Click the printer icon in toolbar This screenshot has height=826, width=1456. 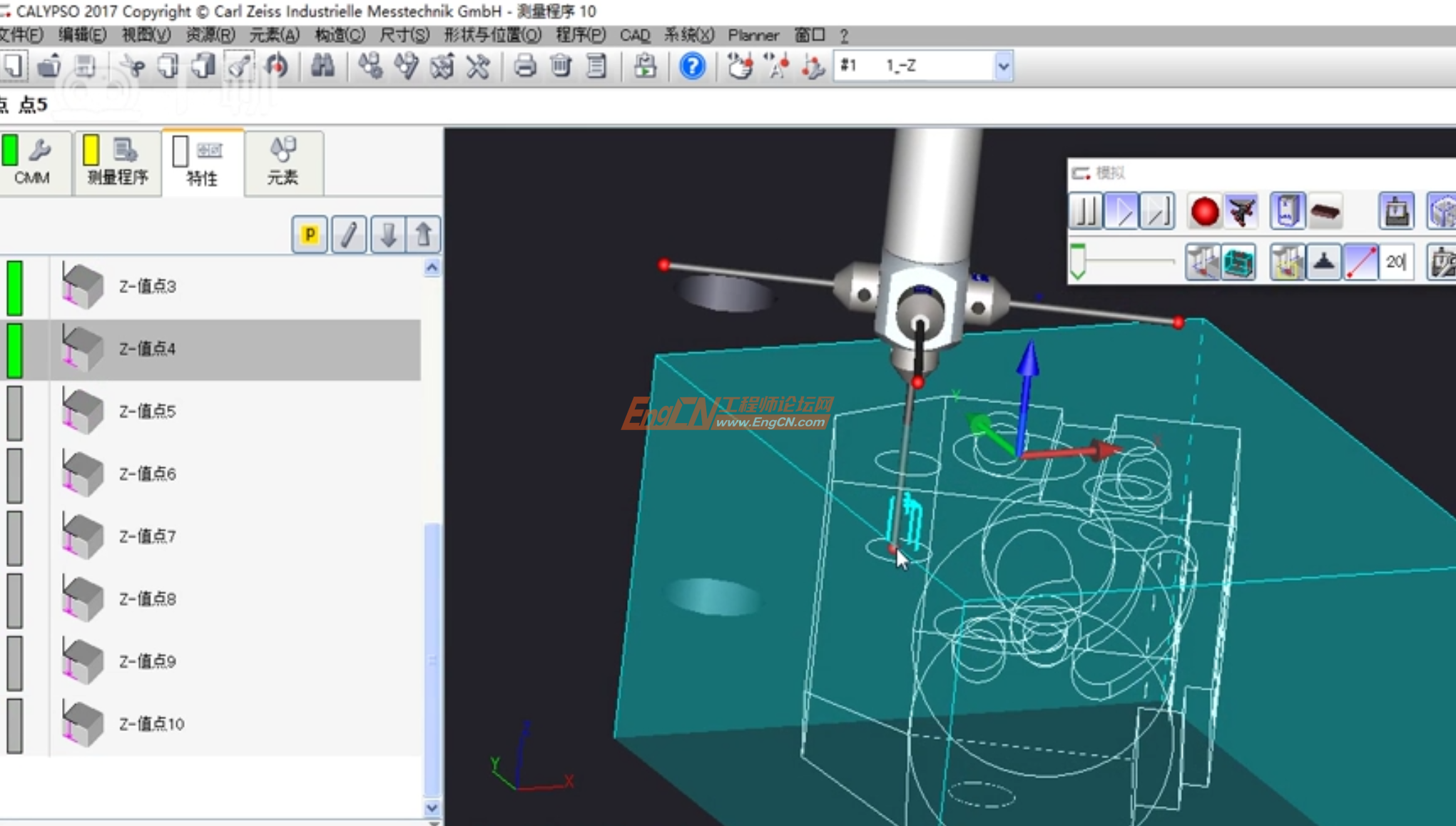click(525, 66)
